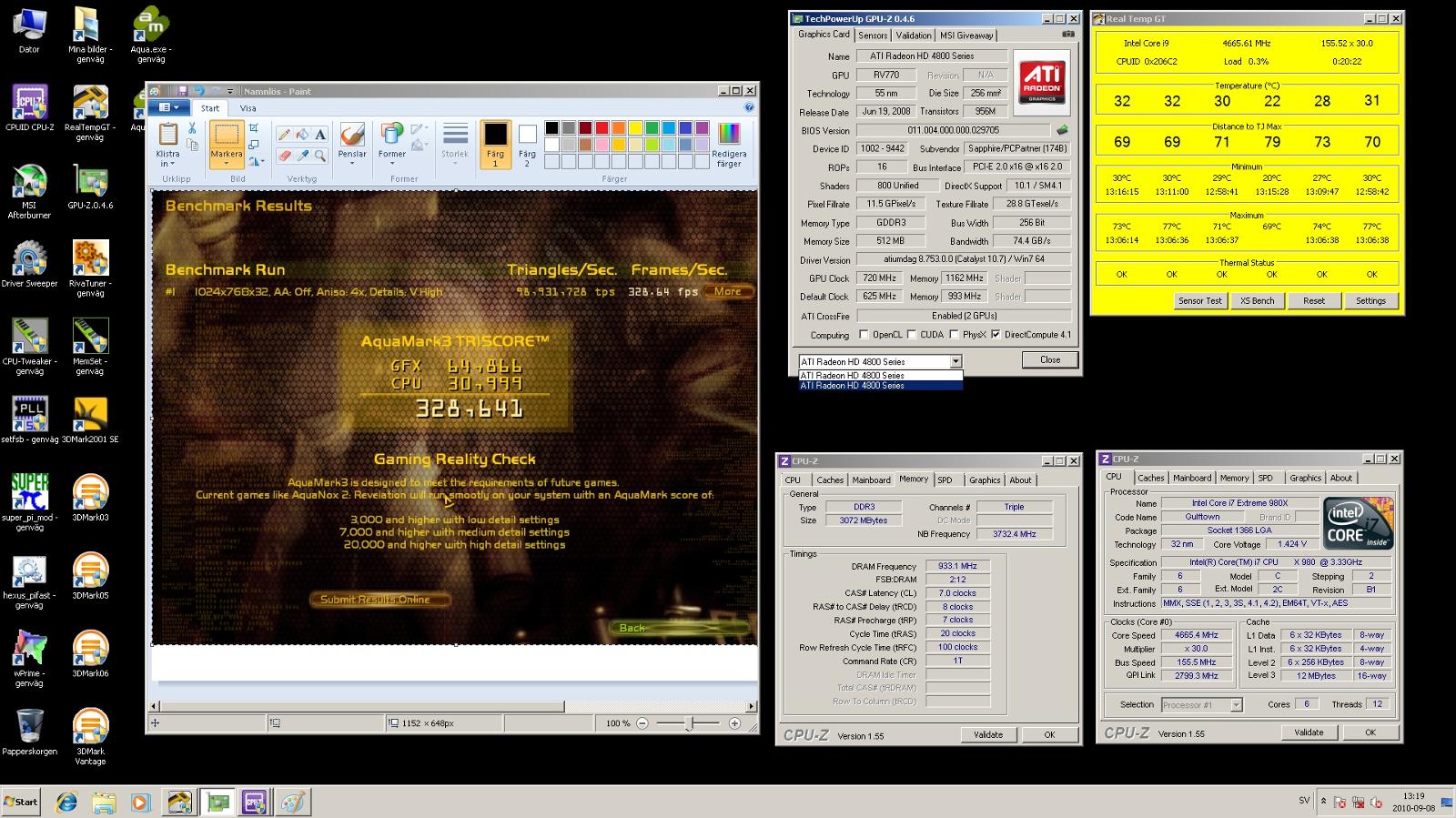Open Settings in Real Temp GT

(x=1370, y=300)
